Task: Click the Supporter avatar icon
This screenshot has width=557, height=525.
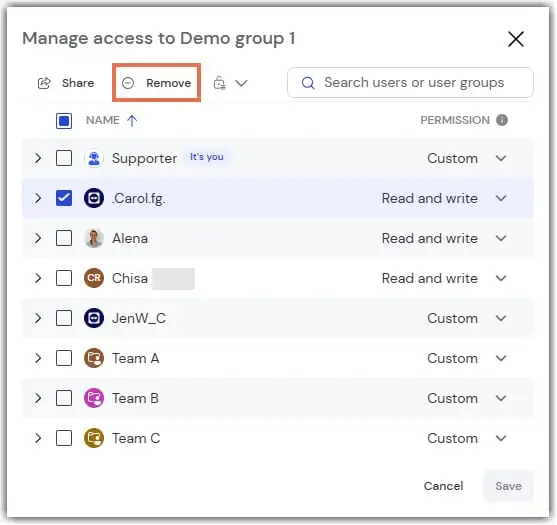Action: (x=94, y=158)
